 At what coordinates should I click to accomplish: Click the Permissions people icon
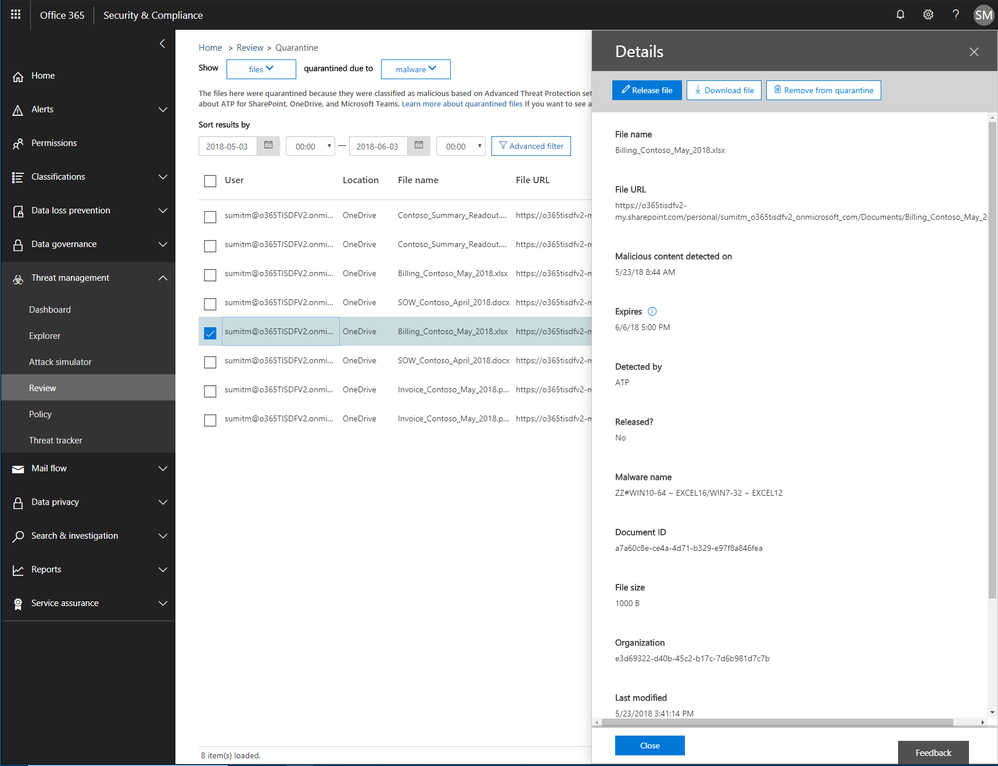pos(18,144)
